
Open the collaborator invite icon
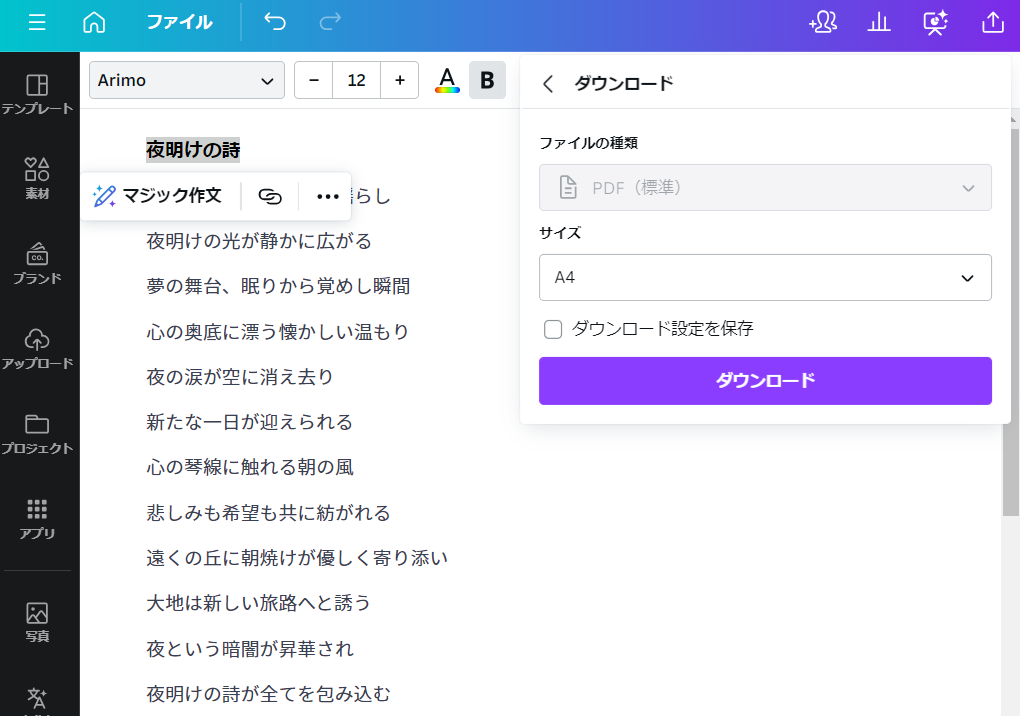pos(823,22)
